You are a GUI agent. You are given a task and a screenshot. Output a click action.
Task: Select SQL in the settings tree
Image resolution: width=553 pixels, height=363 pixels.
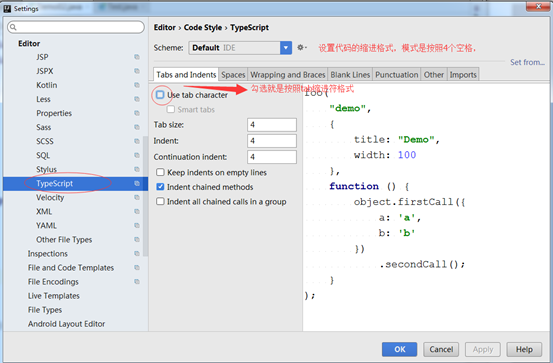tap(43, 155)
